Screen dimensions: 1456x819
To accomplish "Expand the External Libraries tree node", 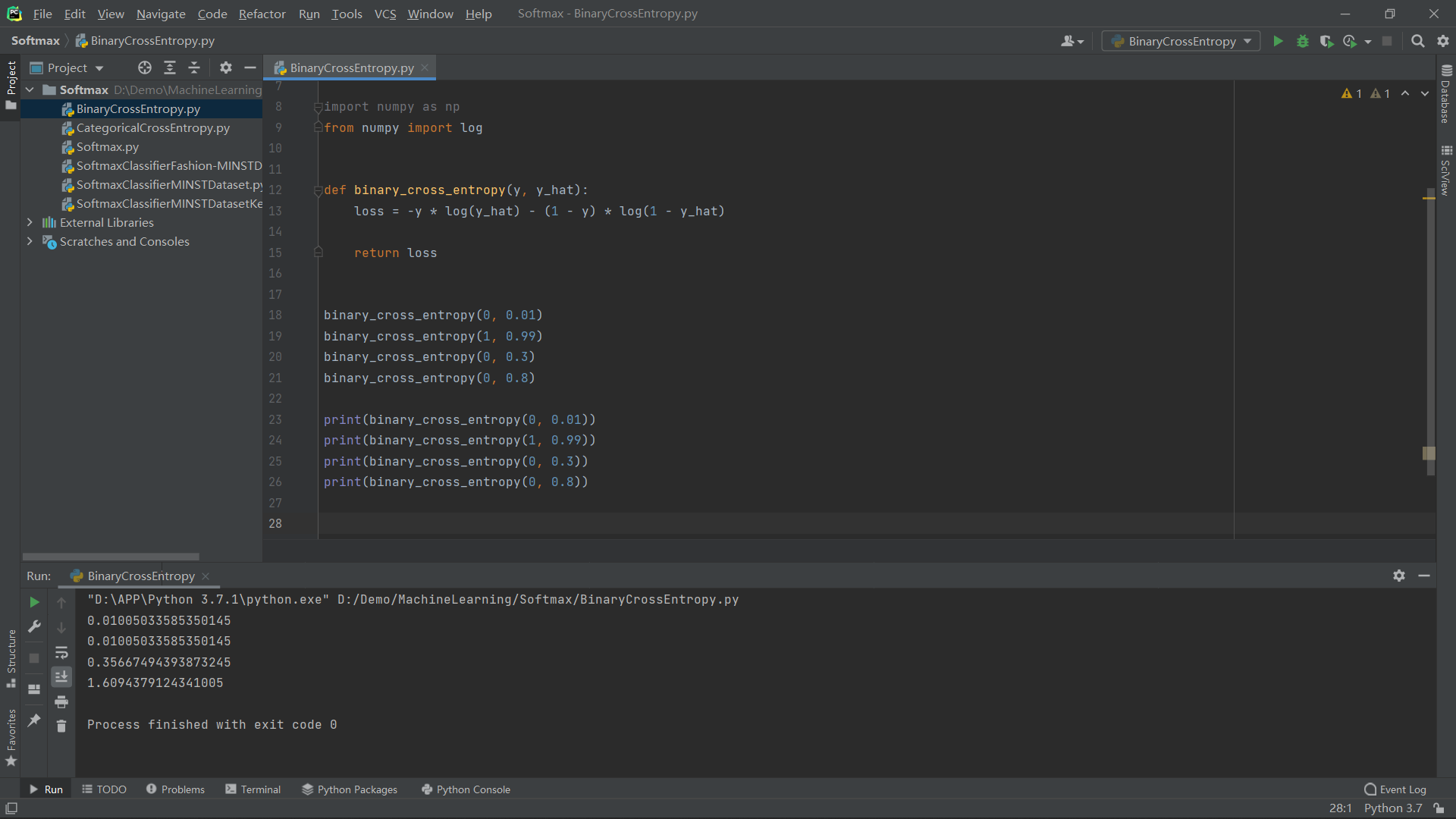I will [30, 222].
